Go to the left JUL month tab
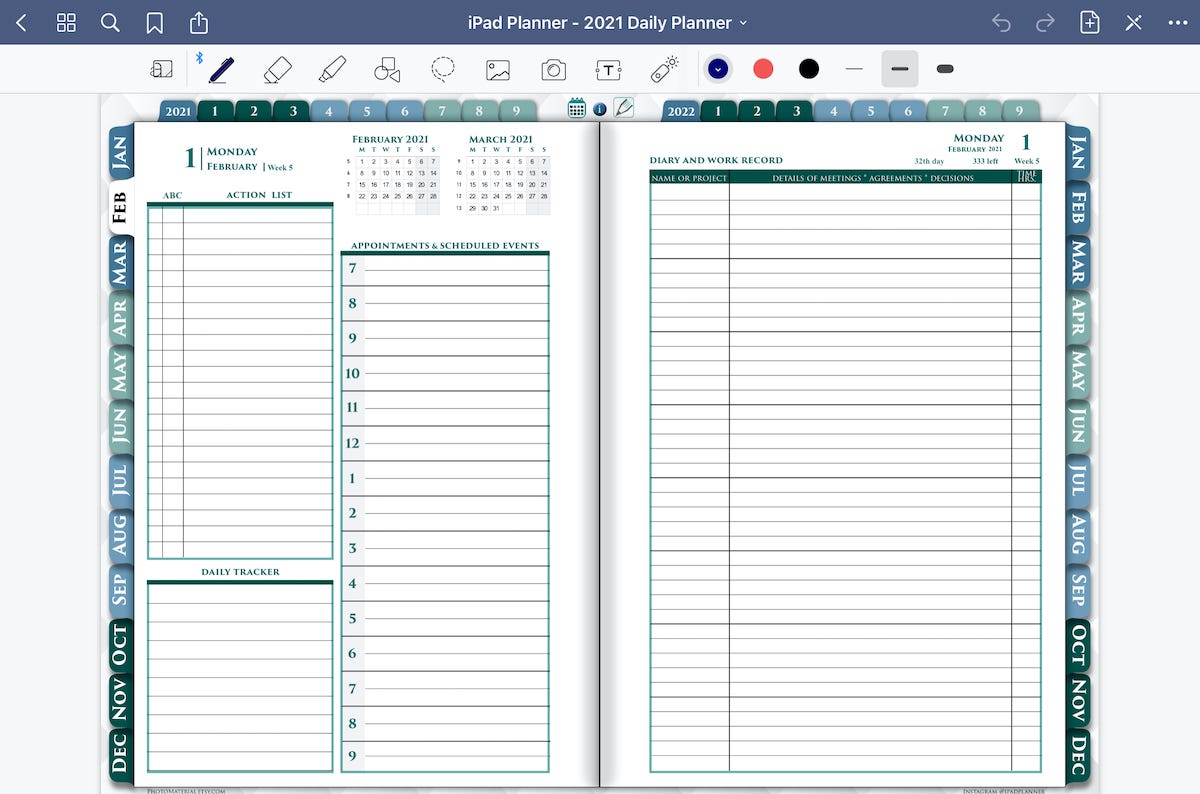 click(120, 481)
